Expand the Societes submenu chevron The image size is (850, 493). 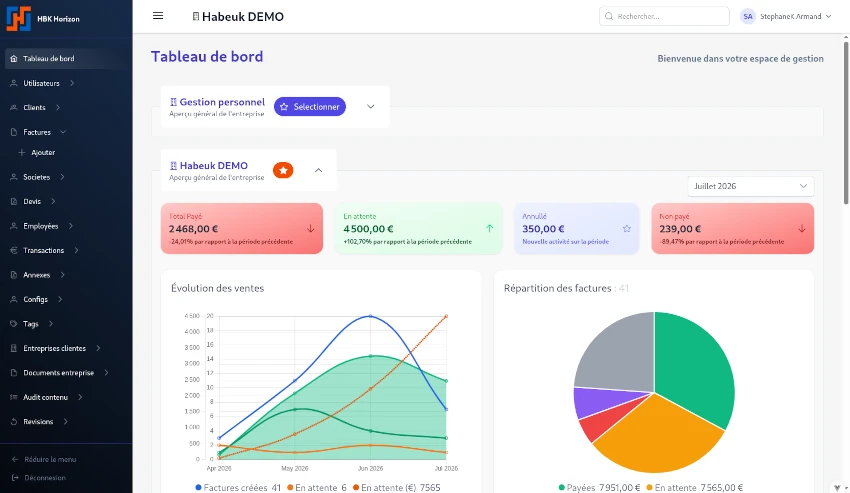62,177
